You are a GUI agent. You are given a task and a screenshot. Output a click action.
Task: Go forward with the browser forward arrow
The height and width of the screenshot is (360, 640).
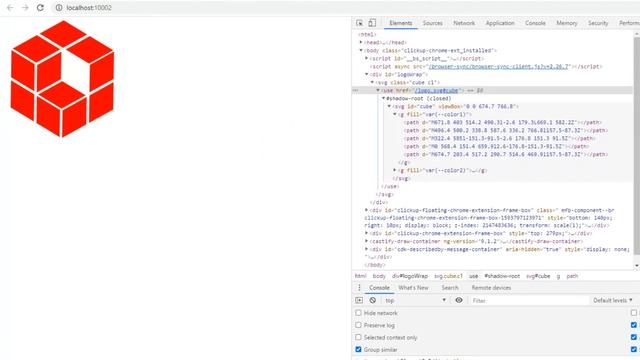25,8
